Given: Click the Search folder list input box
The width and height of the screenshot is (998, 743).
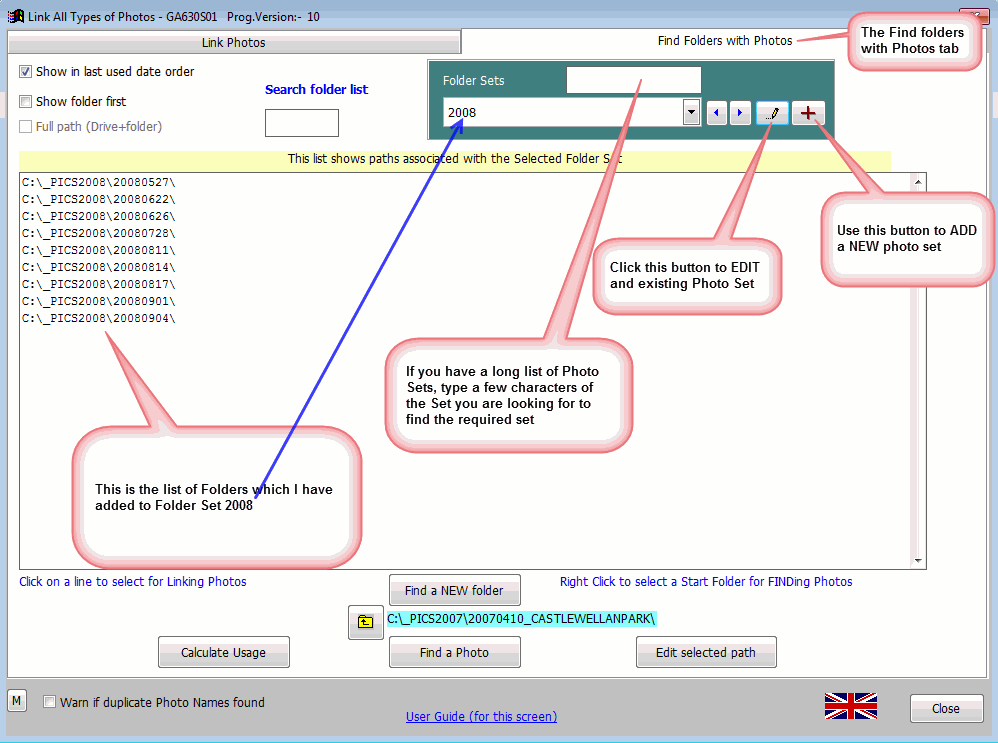Looking at the screenshot, I should (302, 123).
